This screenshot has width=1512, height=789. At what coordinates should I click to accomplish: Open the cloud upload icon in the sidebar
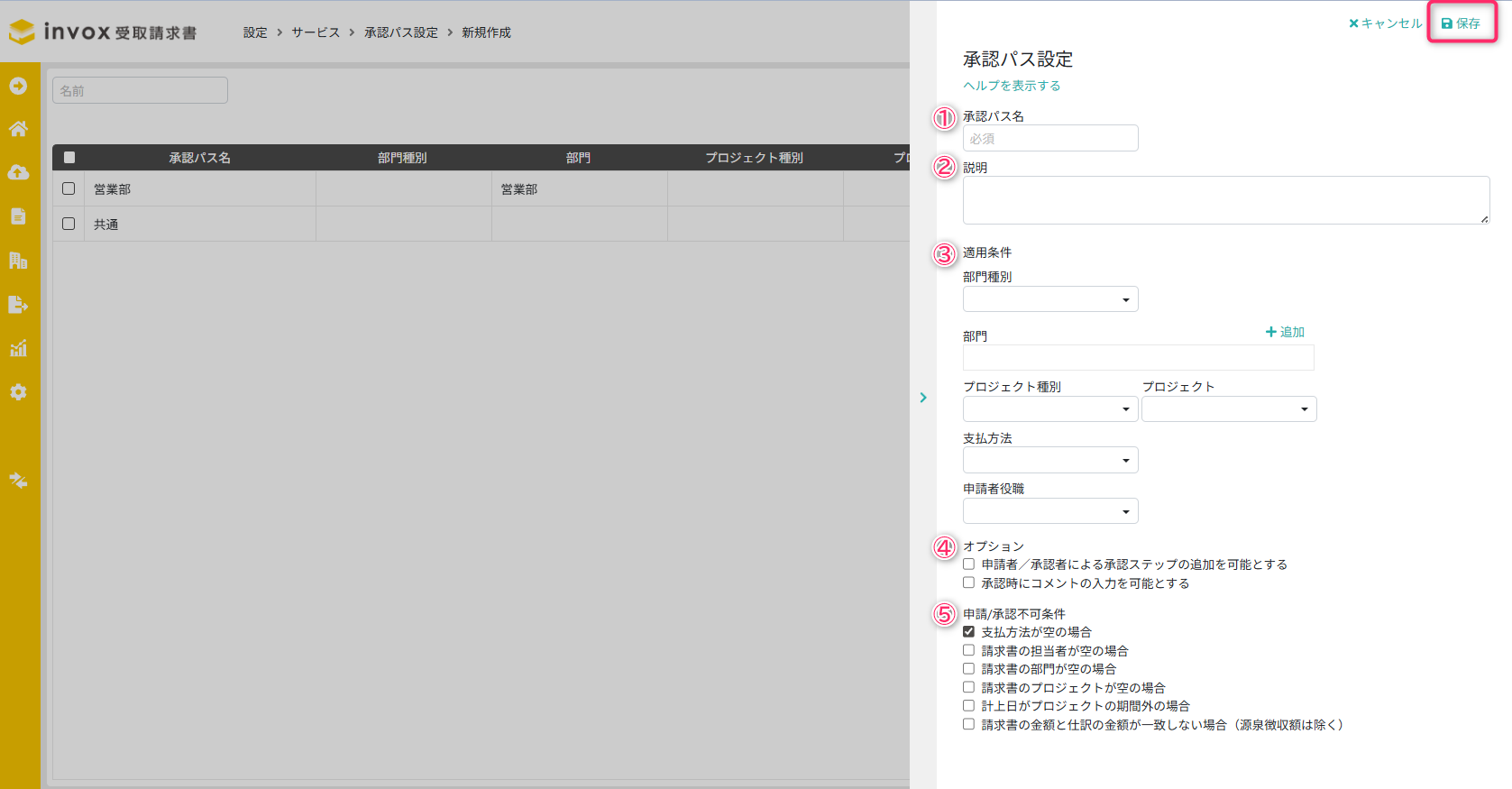[18, 172]
